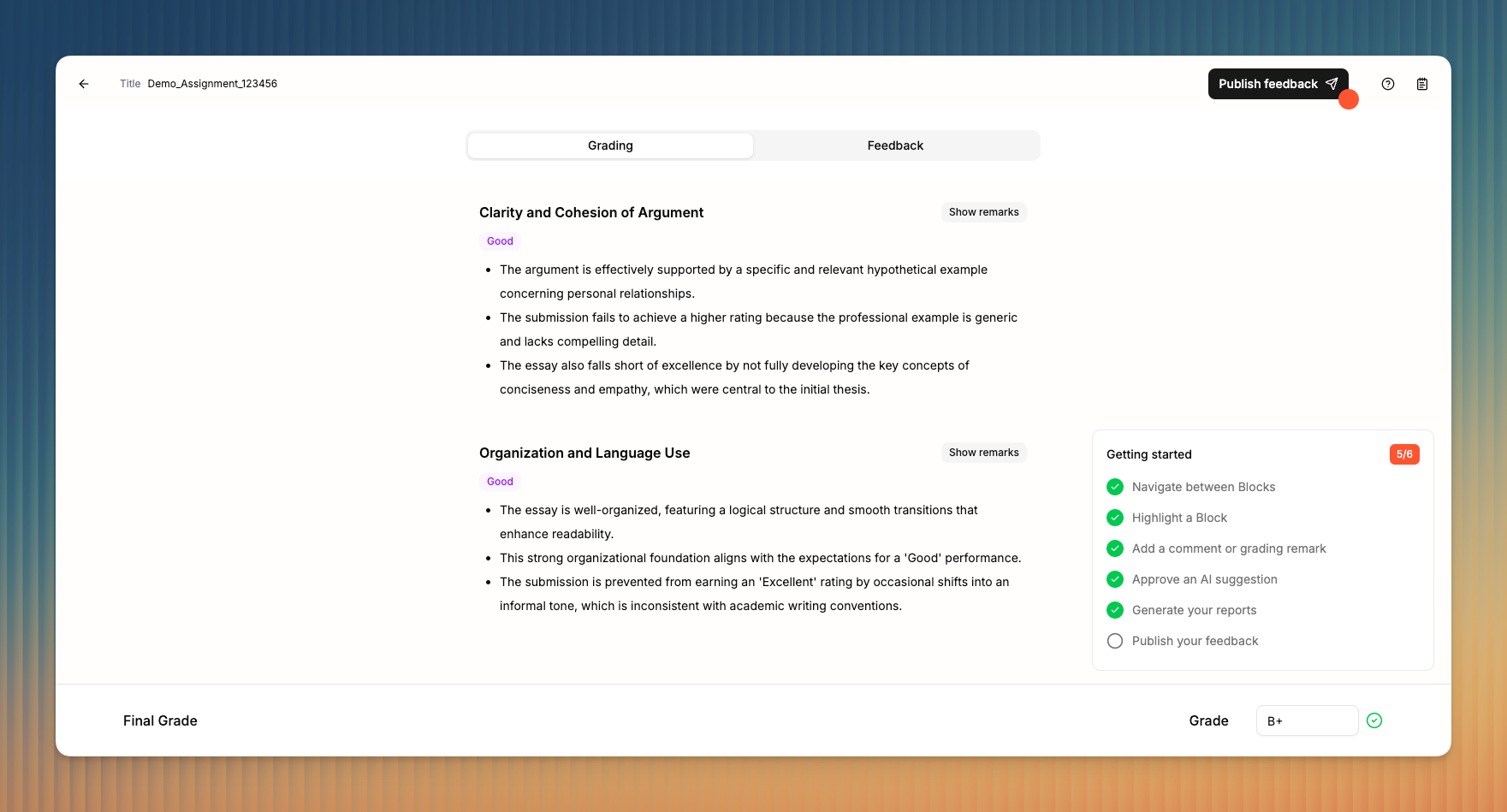Toggle the Highlight a Block check
1507x812 pixels.
click(1115, 518)
